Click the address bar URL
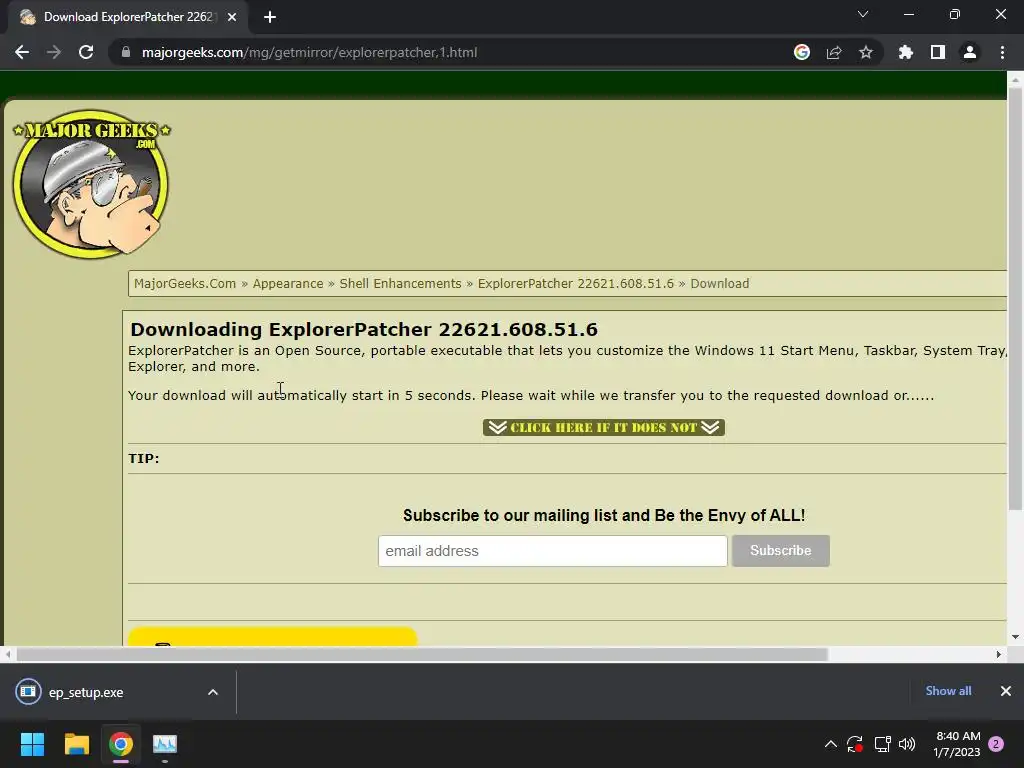1024x768 pixels. tap(310, 52)
